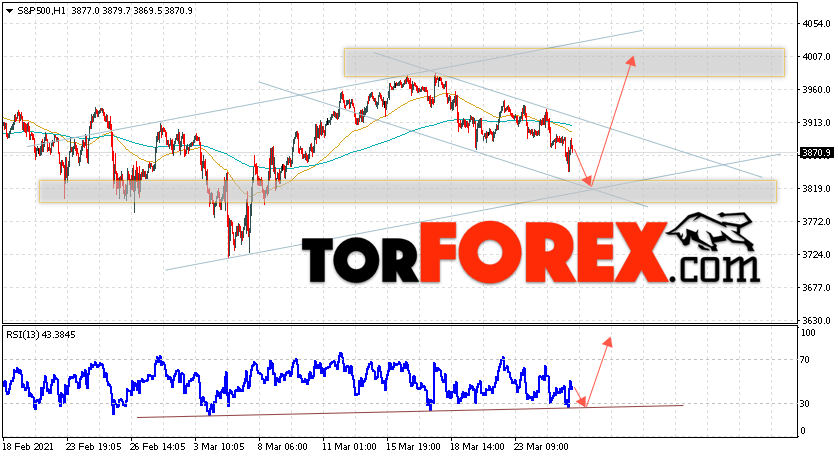Click the 3819.0 price axis label
Screen dimensions: 838x458
pyautogui.click(x=816, y=189)
